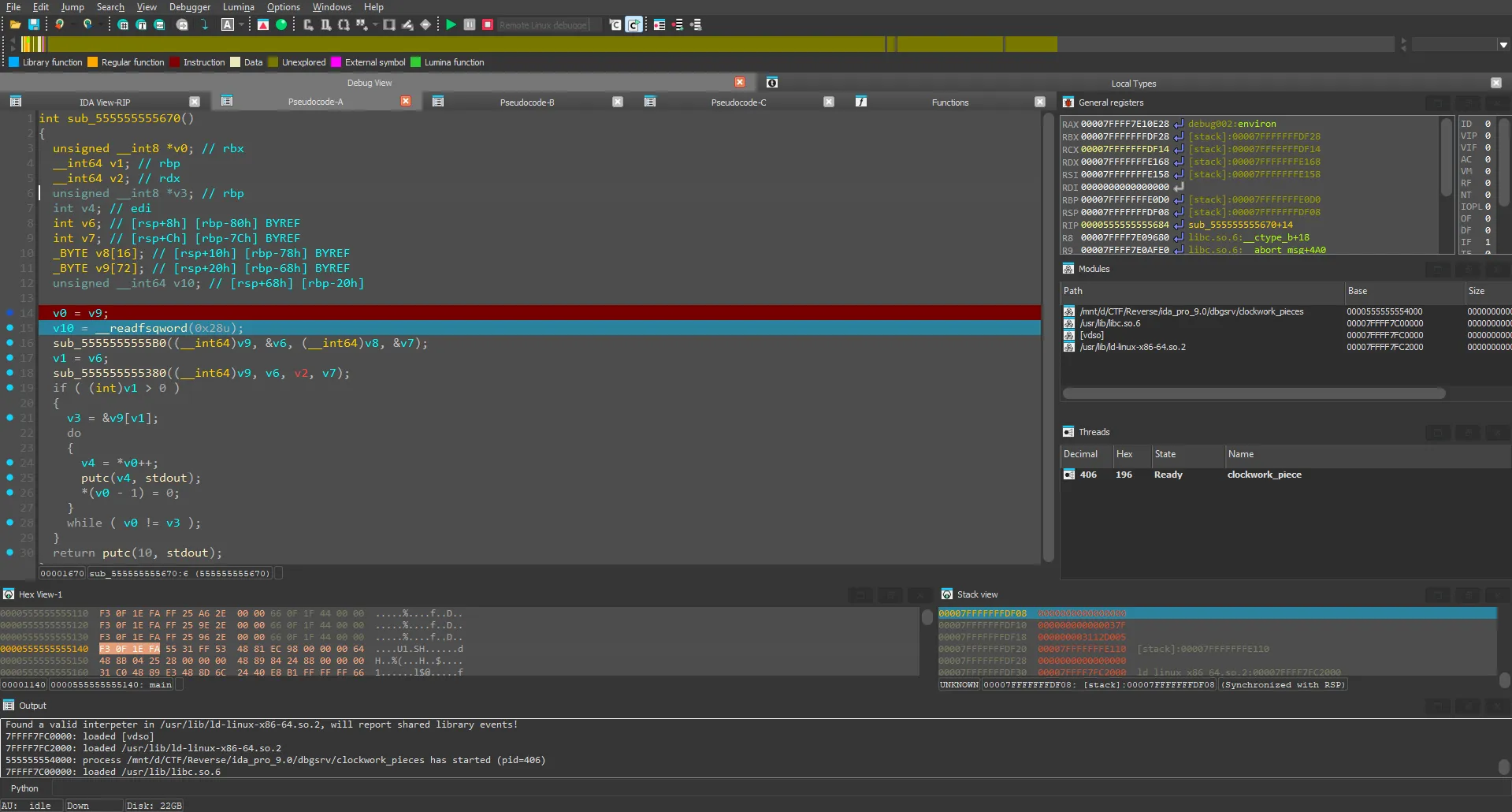1512x812 pixels.
Task: Toggle breakpoint dot at the putc line 25
Action: [x=10, y=478]
